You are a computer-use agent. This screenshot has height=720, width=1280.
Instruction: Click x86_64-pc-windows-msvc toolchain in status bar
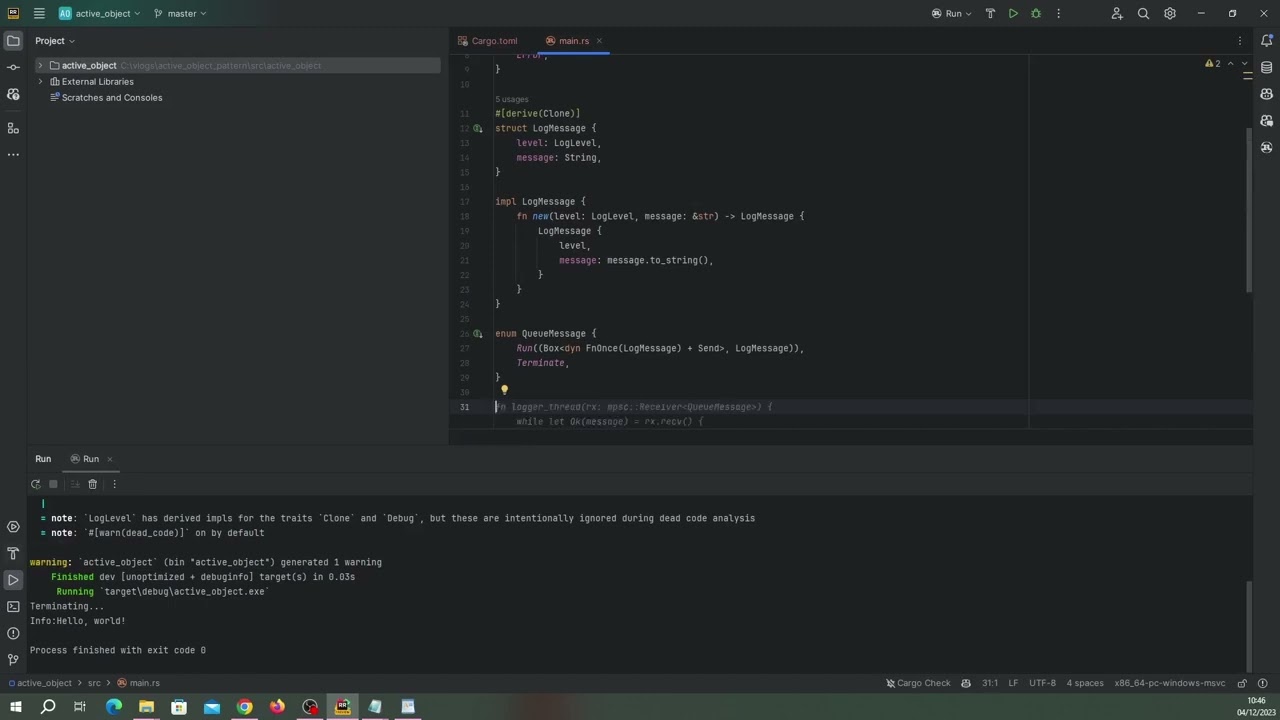1170,683
